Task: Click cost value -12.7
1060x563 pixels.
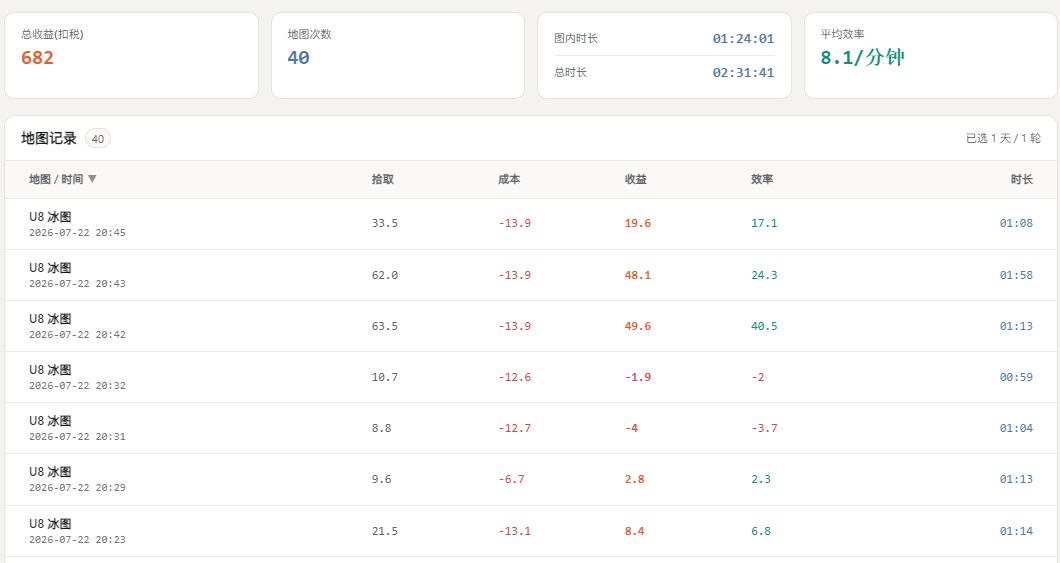Action: (x=514, y=428)
